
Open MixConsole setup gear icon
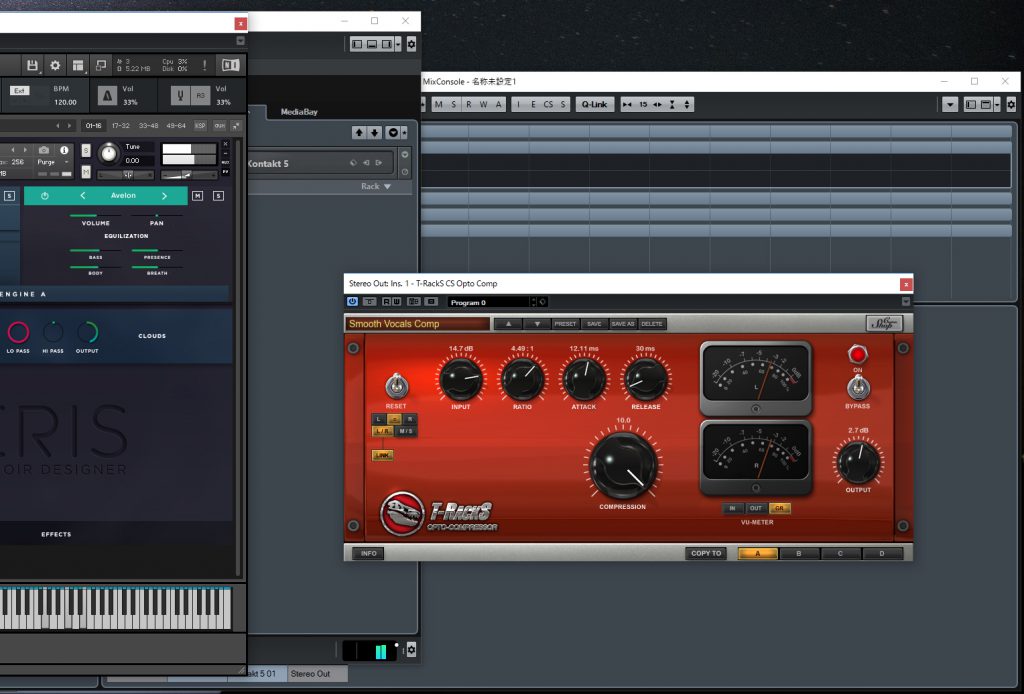click(x=1011, y=104)
